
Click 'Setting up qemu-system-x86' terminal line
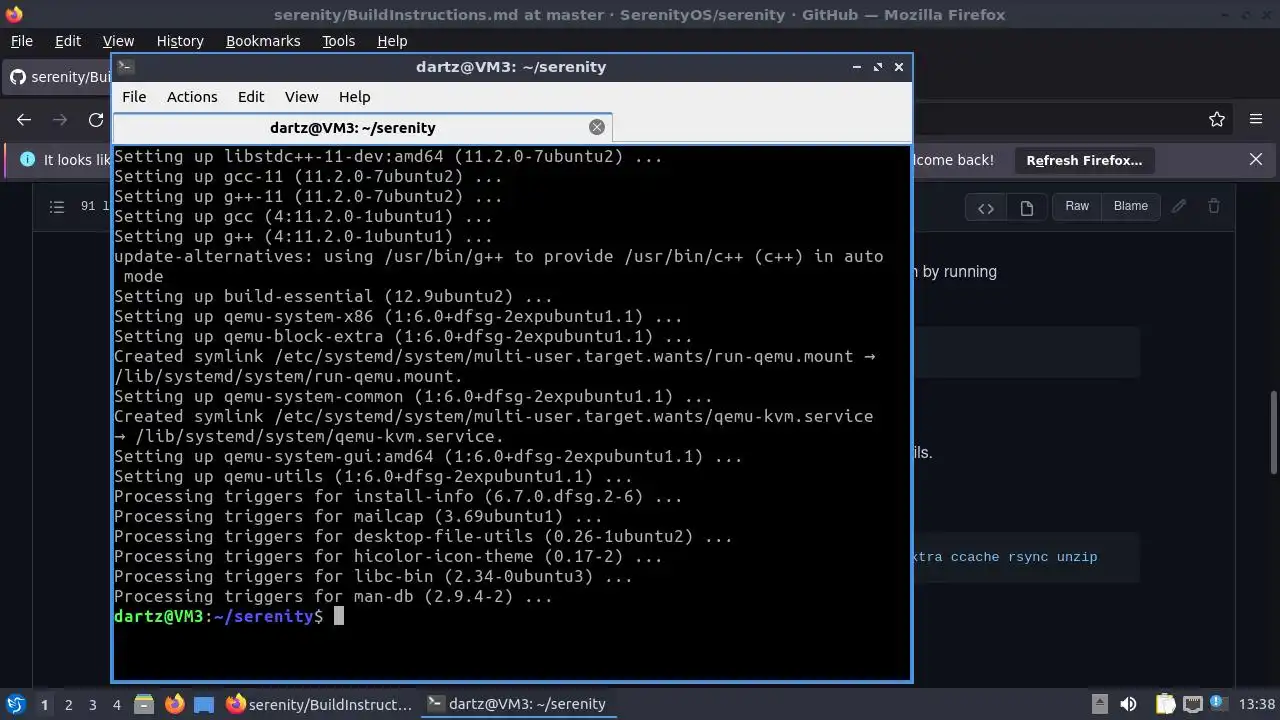tap(398, 317)
